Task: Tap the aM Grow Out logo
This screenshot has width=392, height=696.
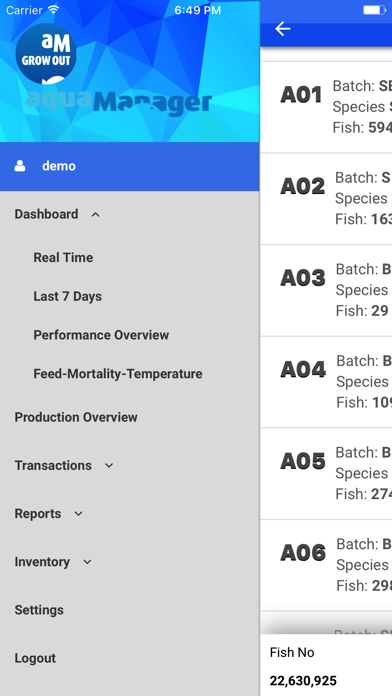Action: (46, 54)
